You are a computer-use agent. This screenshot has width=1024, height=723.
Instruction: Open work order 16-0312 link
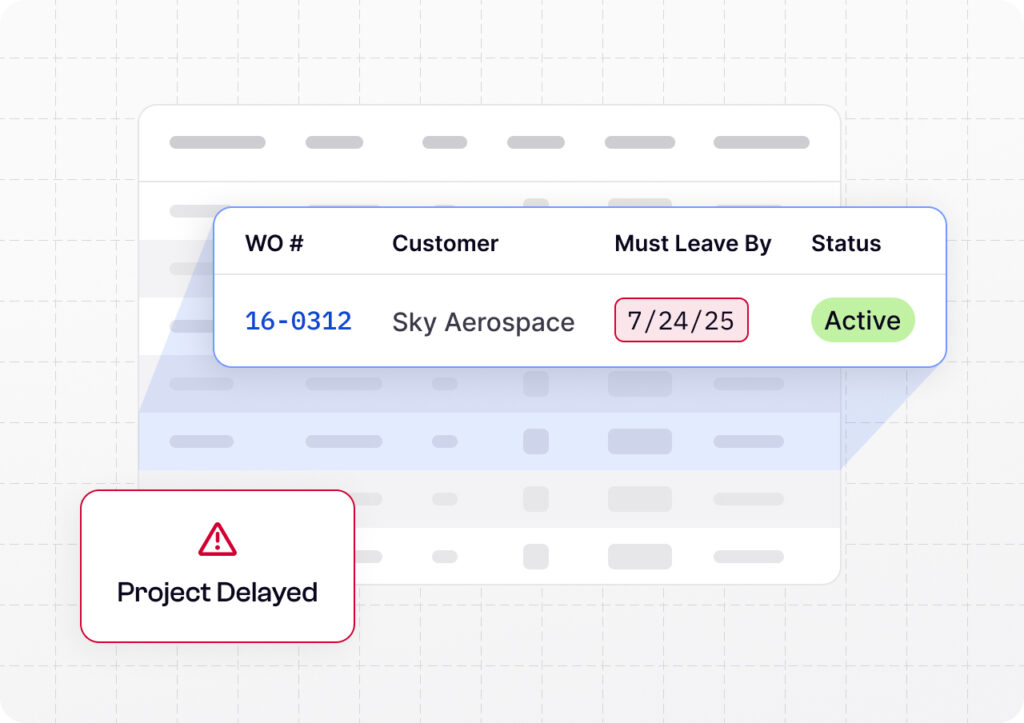298,321
